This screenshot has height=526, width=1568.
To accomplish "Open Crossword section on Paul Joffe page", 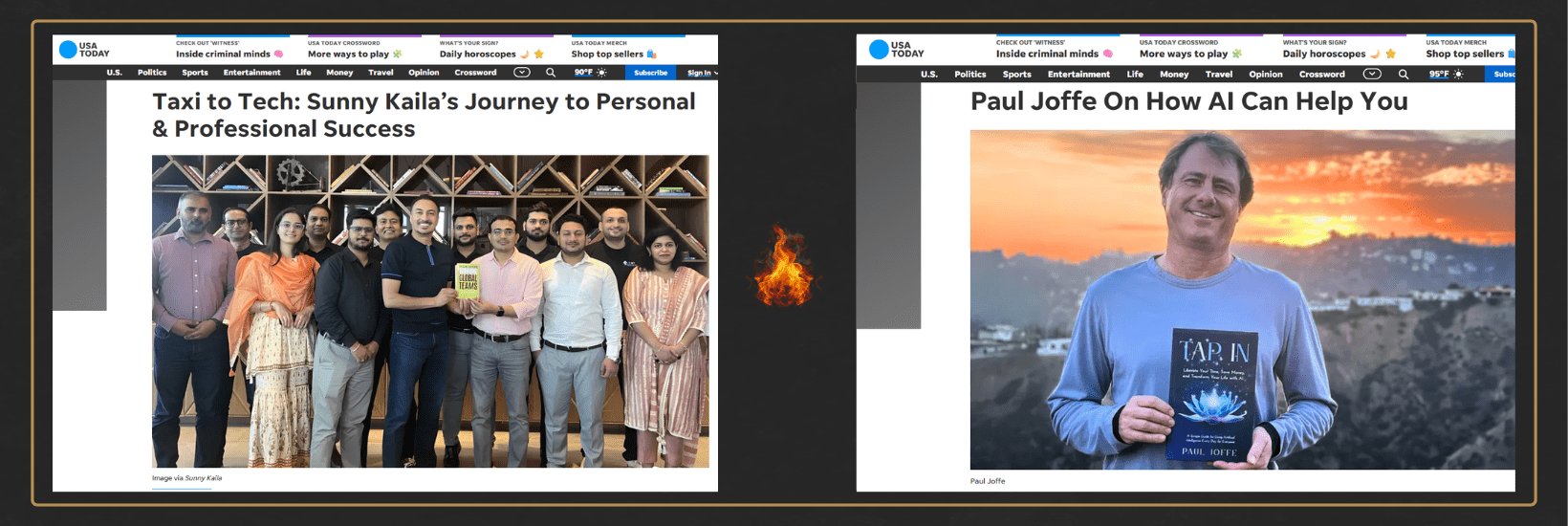I will coord(1322,74).
